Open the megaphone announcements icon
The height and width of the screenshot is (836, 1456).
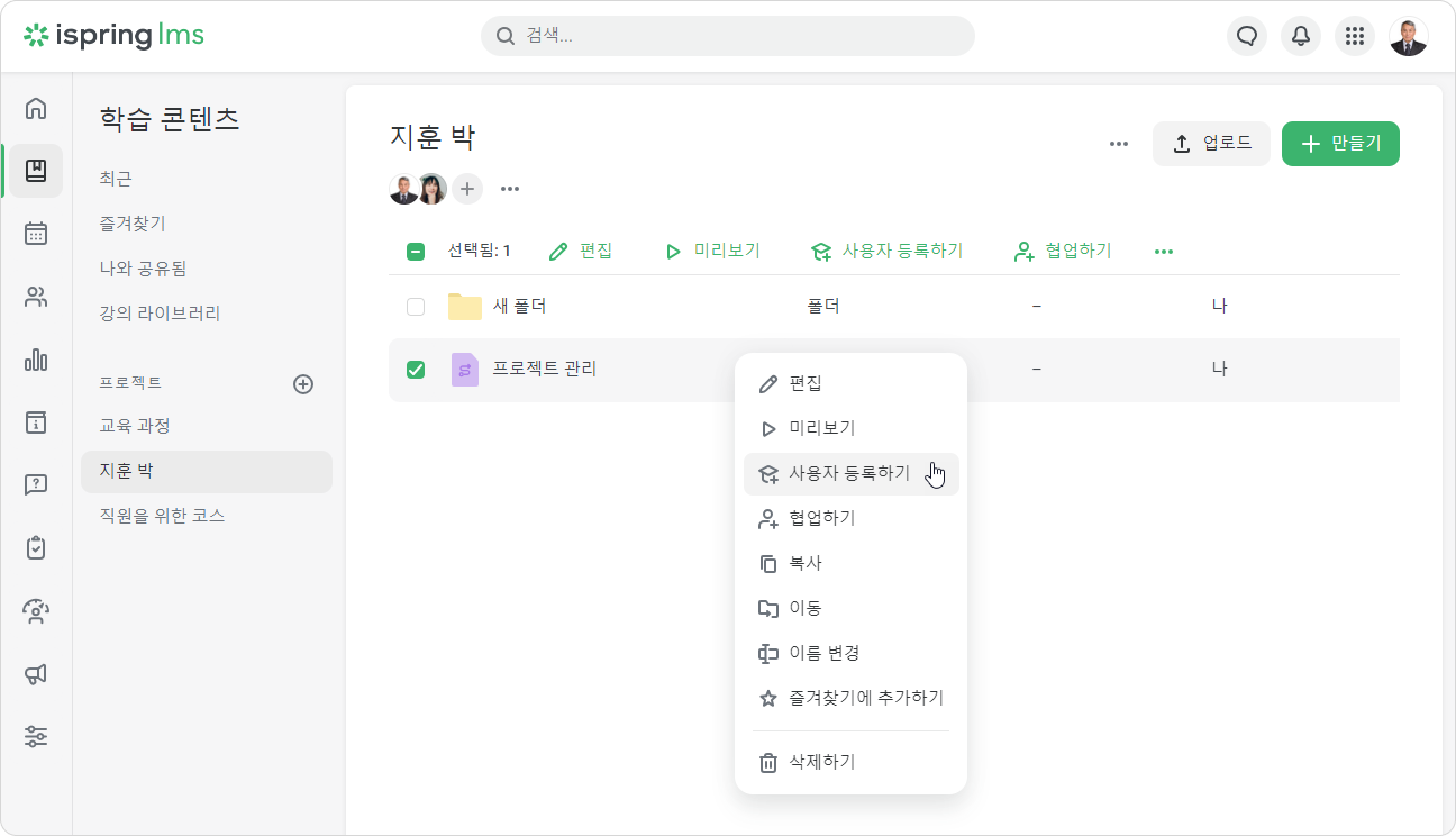(35, 674)
